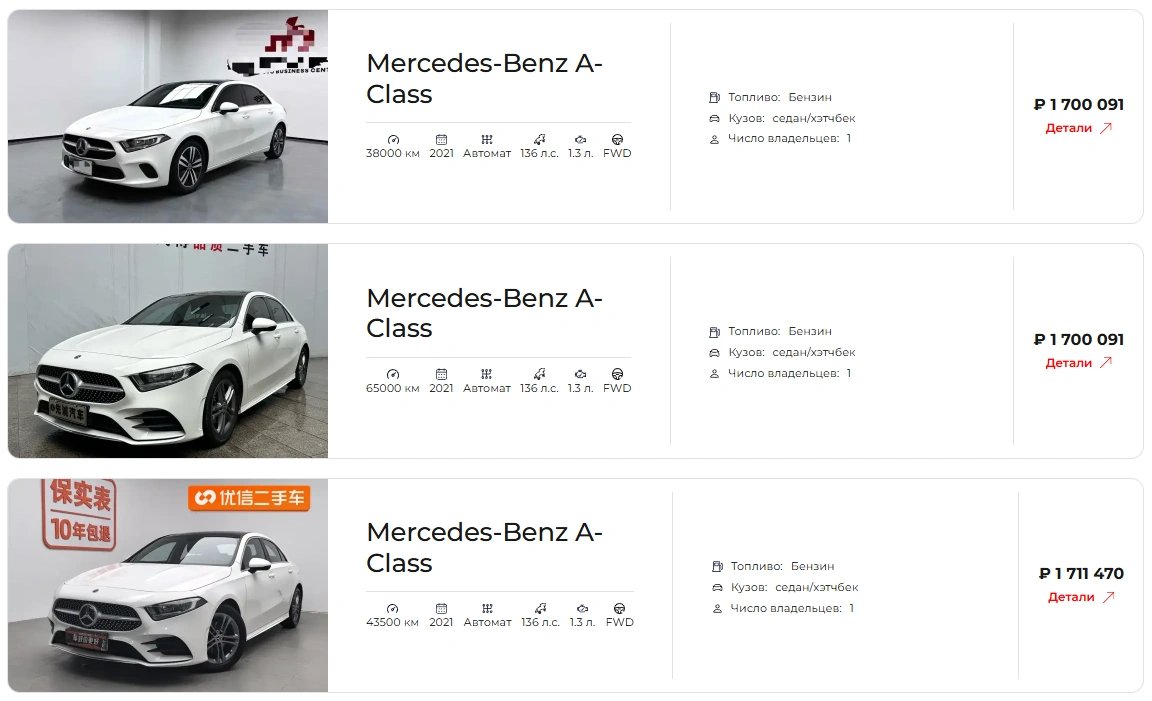Click owner person icon in third listing
Screen dimensions: 1152x701
717,608
